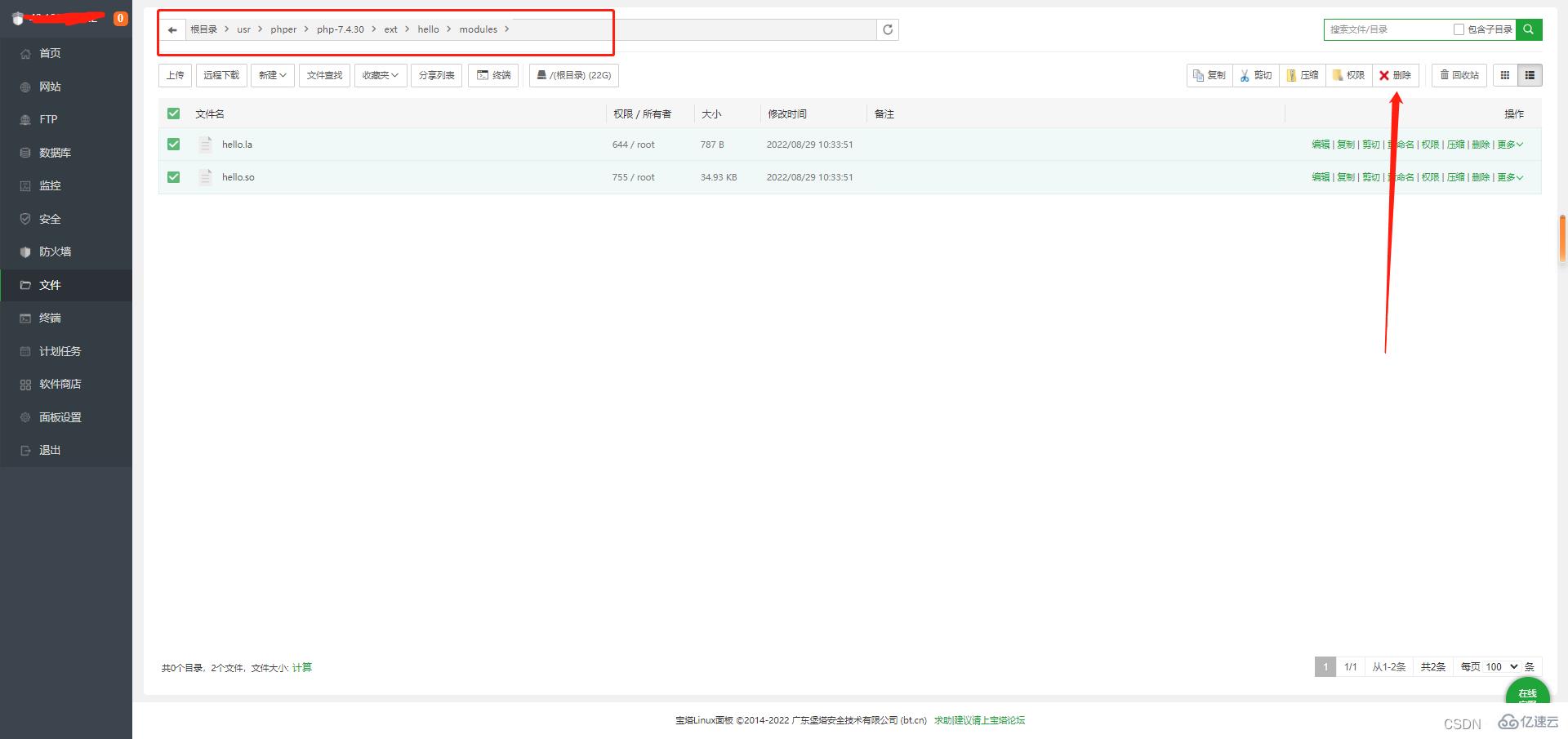
Task: Click the 剪切 (cut) scissors button
Action: pyautogui.click(x=1256, y=75)
